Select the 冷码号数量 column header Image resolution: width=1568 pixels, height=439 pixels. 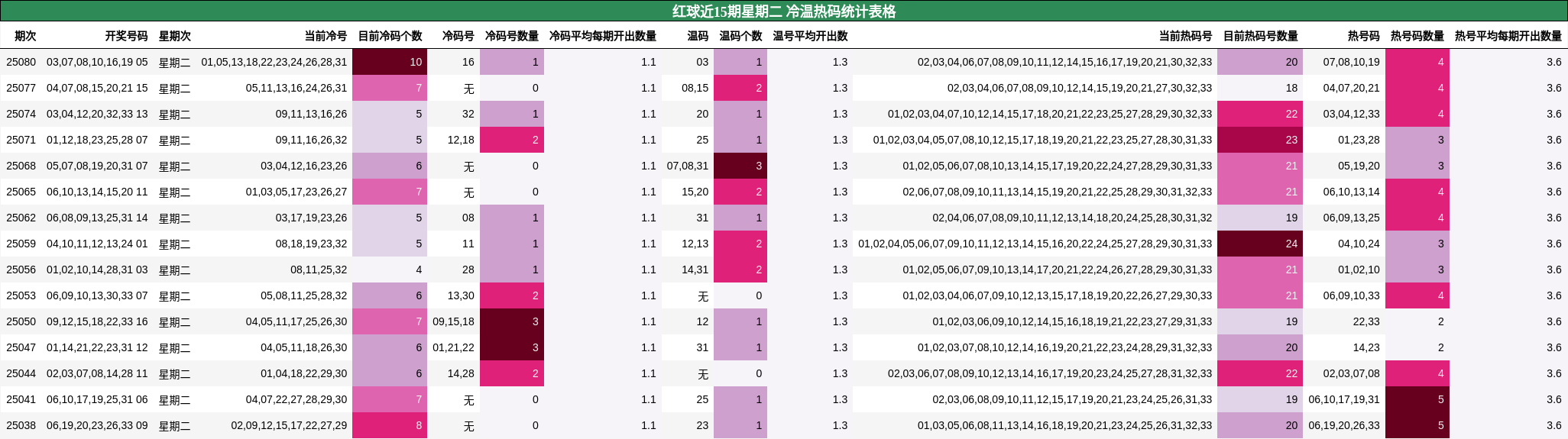coord(511,36)
